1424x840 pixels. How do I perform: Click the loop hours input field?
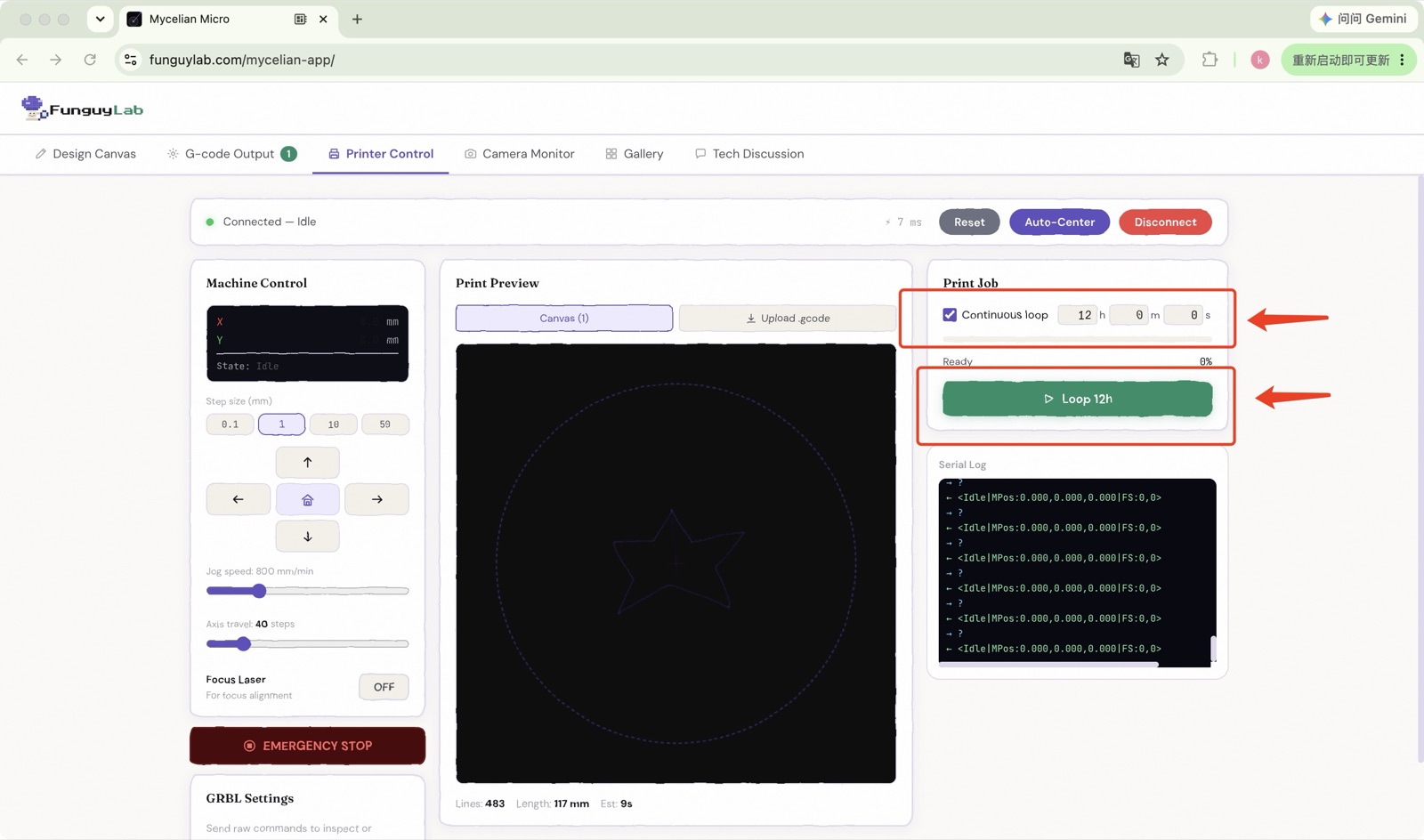pos(1077,315)
